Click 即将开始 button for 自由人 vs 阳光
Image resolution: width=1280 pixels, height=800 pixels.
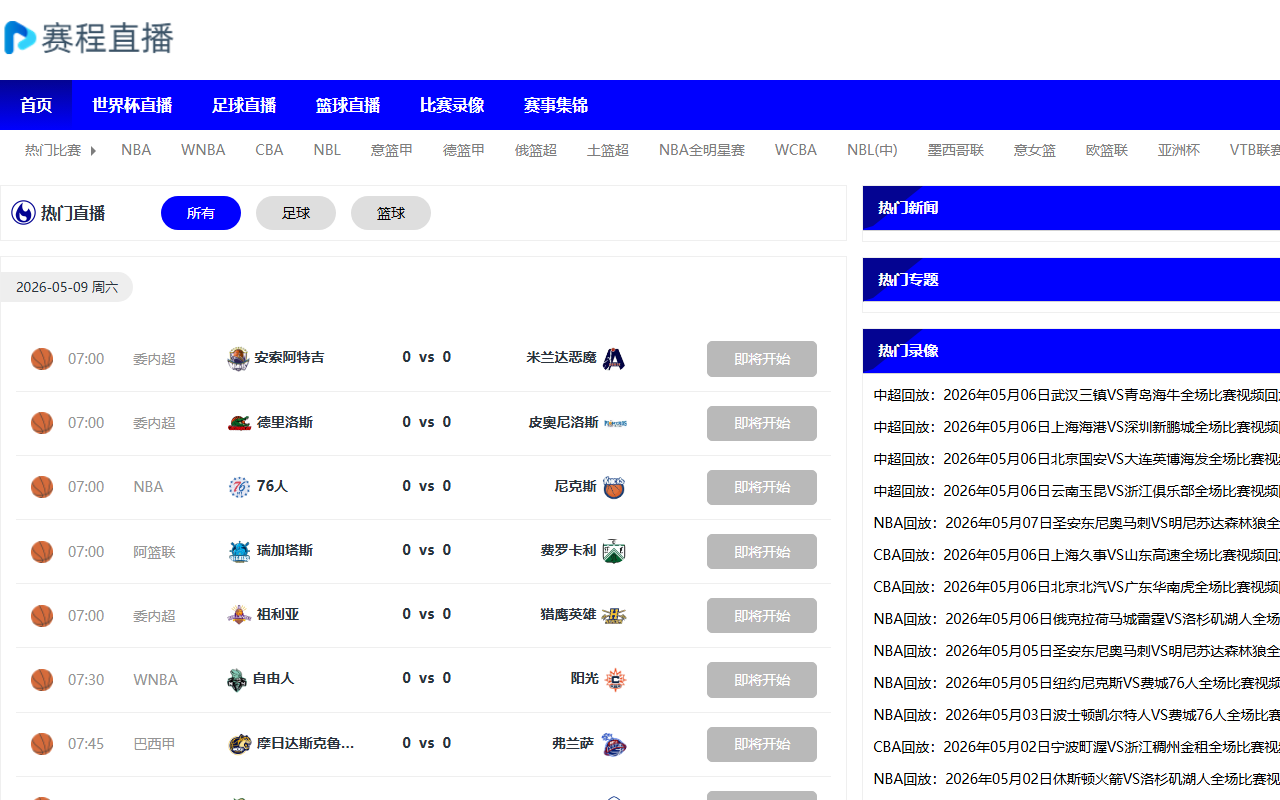(x=762, y=680)
